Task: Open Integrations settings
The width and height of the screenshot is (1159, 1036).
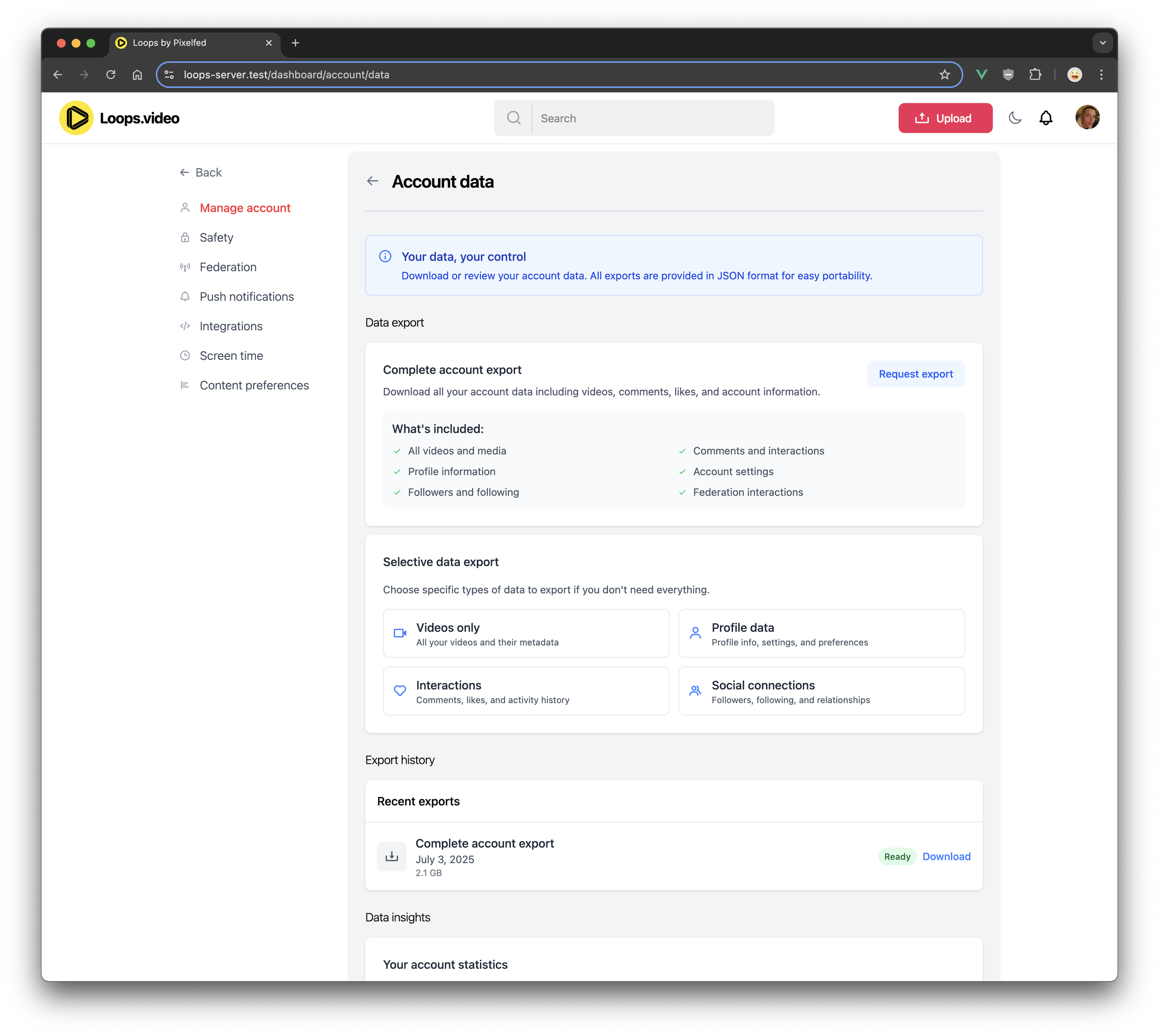Action: pos(231,326)
